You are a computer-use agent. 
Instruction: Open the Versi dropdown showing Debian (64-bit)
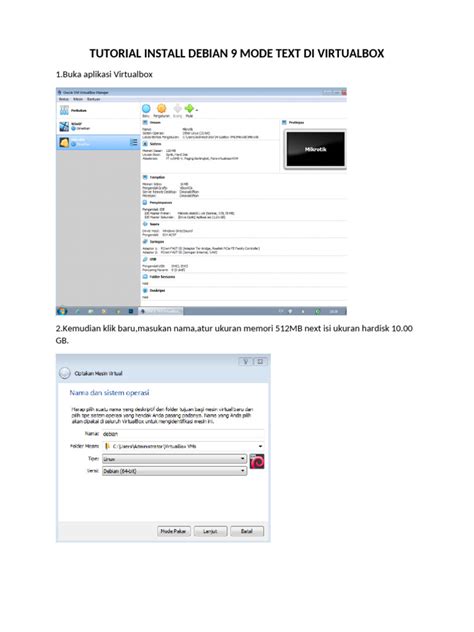[174, 471]
